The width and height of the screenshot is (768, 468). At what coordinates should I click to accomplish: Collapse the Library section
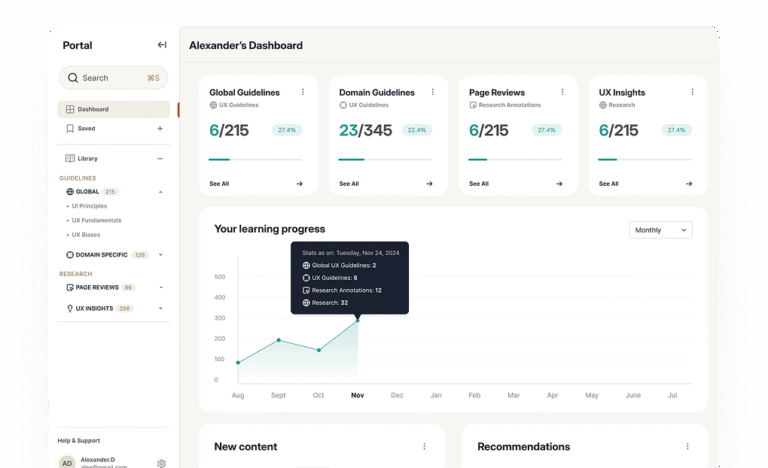[x=160, y=158]
